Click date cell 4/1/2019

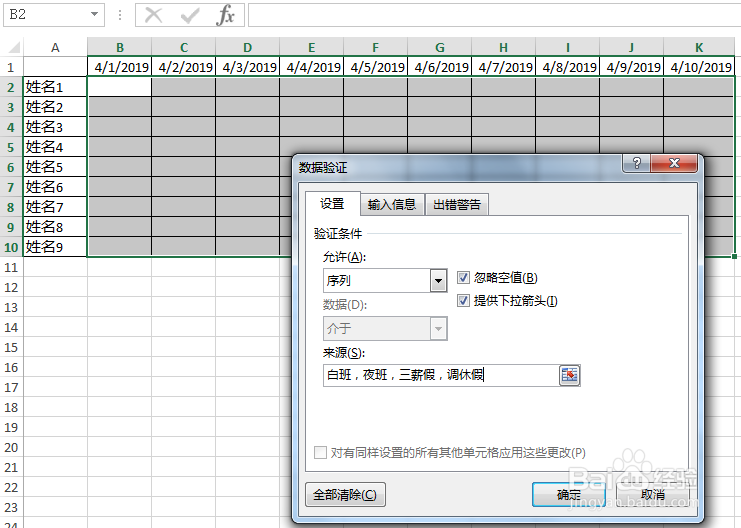coord(120,67)
